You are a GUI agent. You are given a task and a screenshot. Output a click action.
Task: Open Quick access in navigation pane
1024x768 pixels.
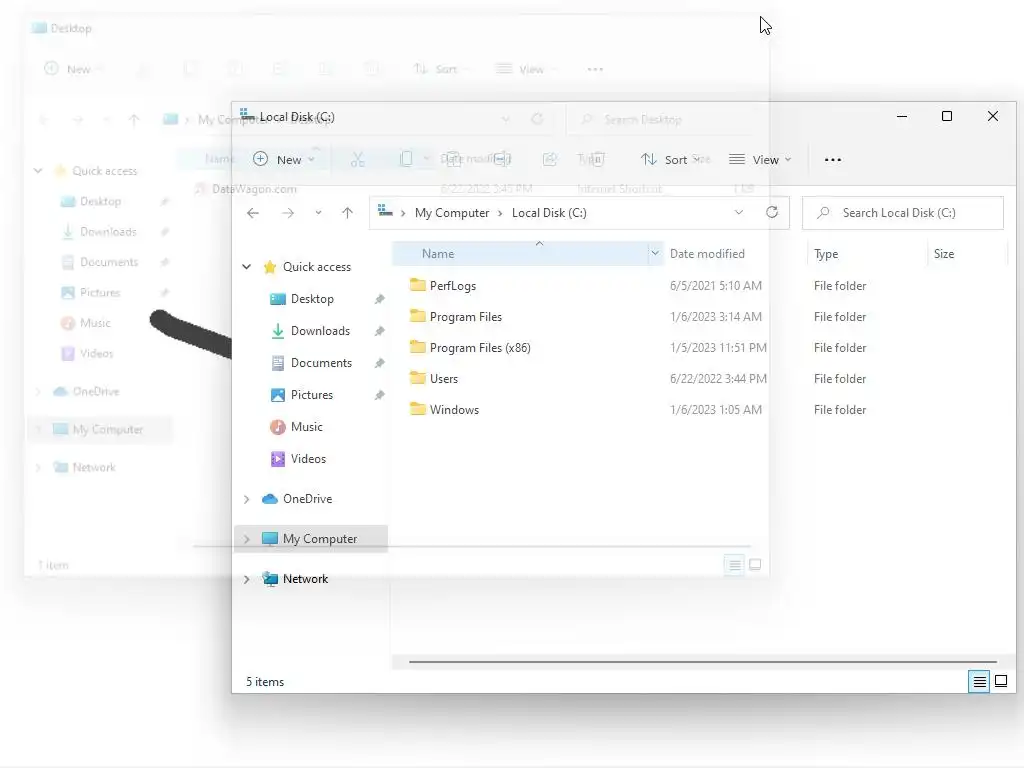coord(317,266)
